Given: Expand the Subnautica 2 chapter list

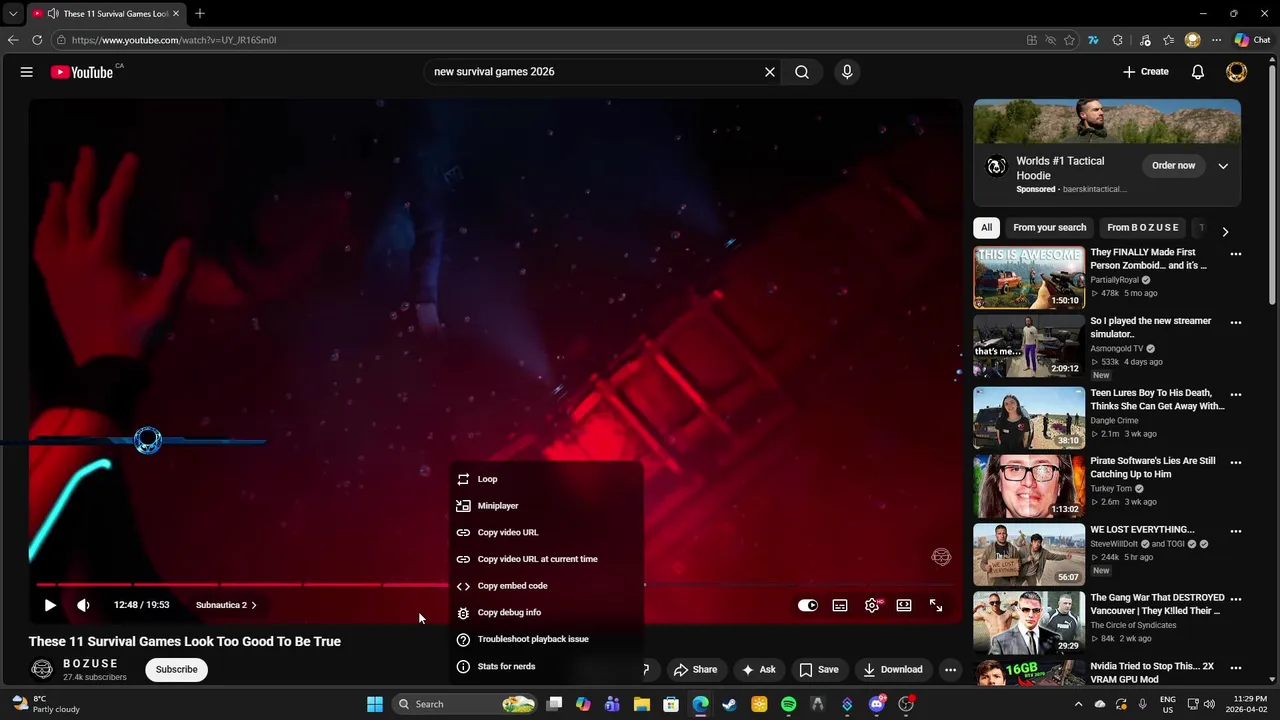Looking at the screenshot, I should point(226,605).
